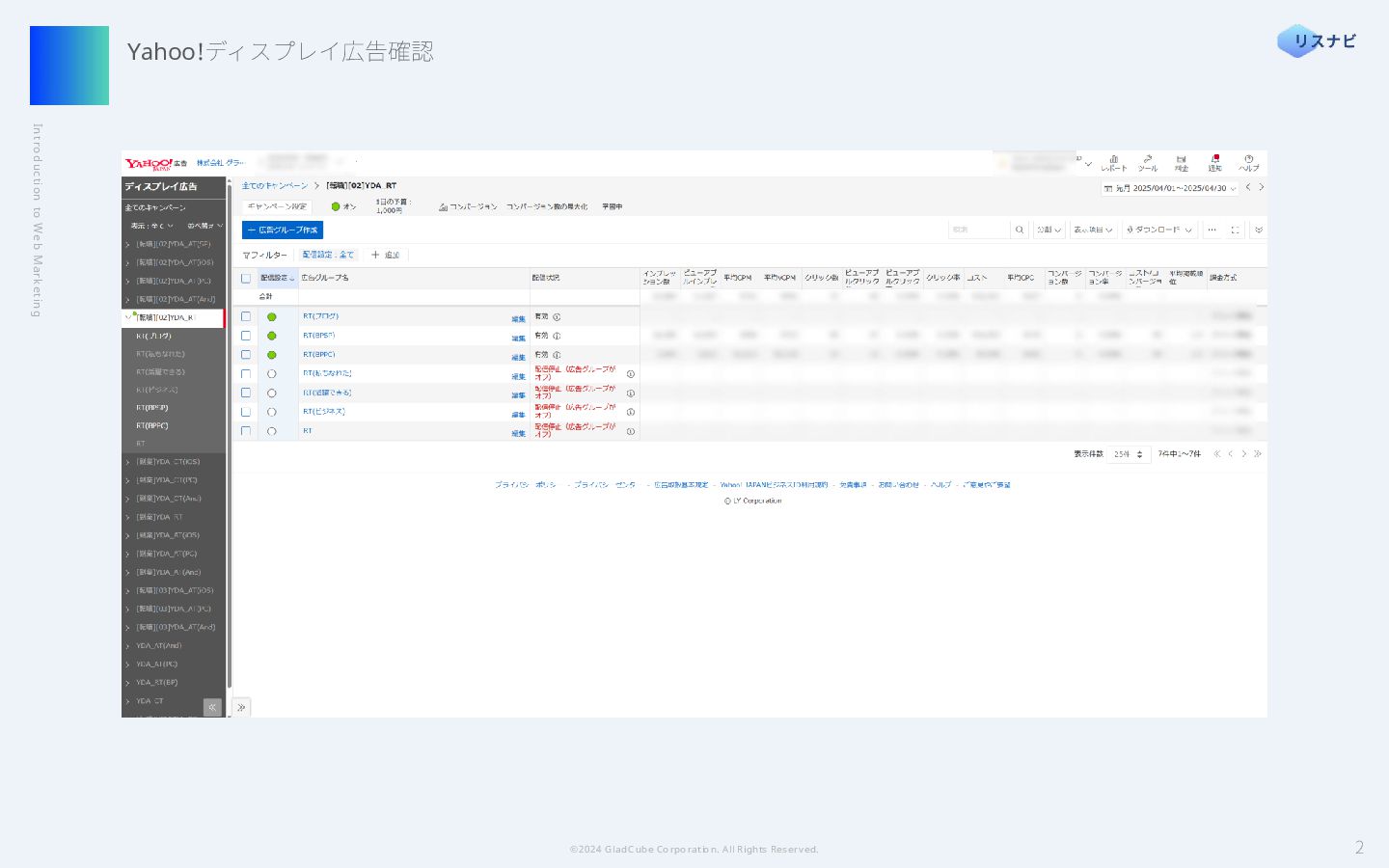This screenshot has width=1389, height=868.
Task: Click the 配信設定：全て filter chip
Action: point(328,255)
